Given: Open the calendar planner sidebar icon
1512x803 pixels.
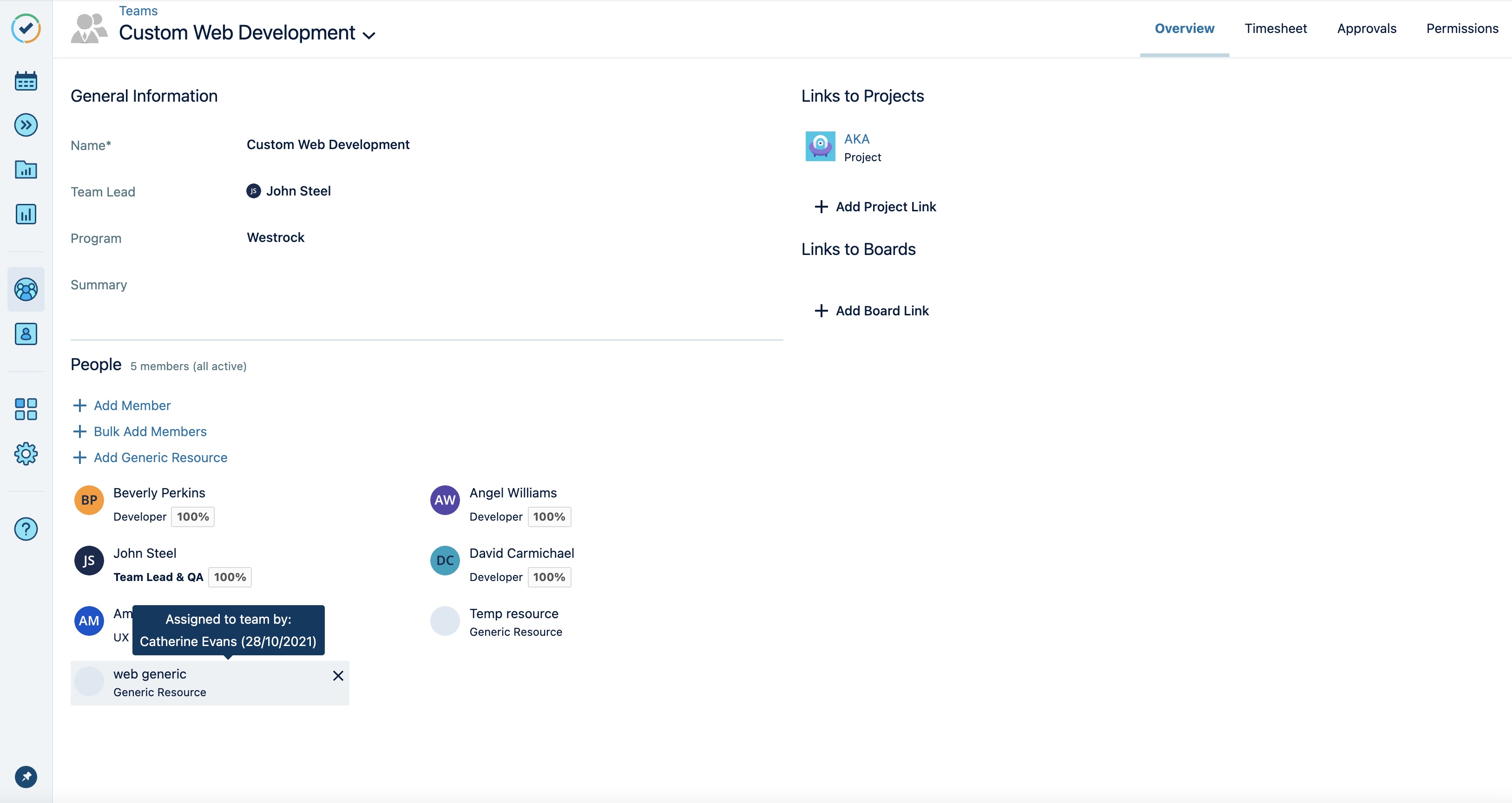Looking at the screenshot, I should [26, 81].
